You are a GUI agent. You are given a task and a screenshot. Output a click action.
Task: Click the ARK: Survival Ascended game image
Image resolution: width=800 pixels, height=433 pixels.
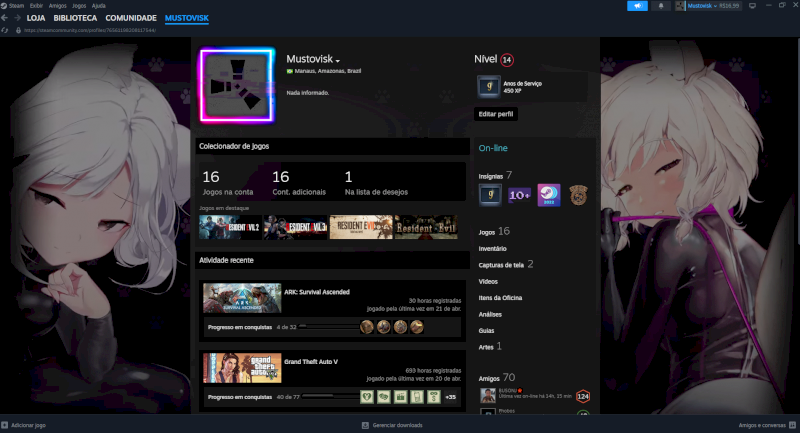tap(242, 298)
